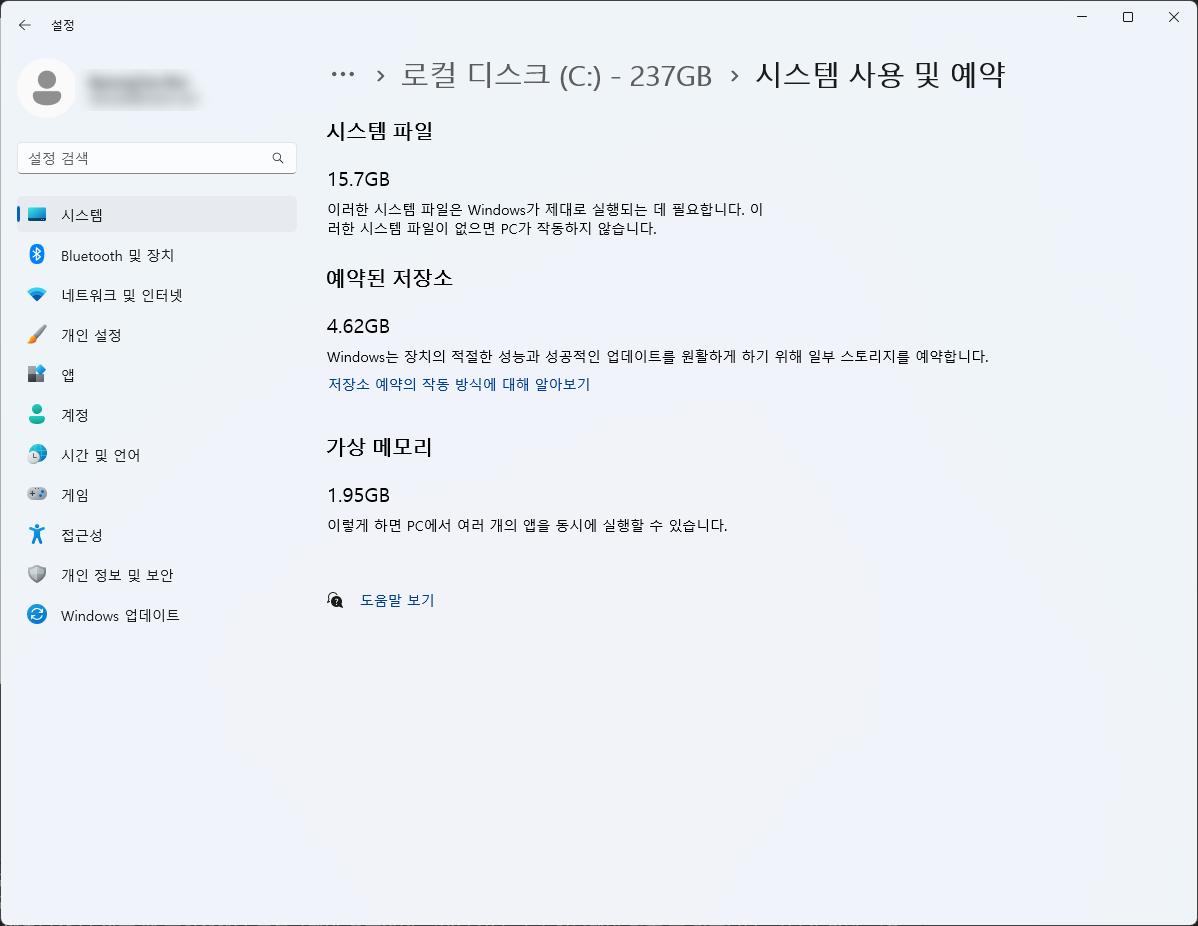Close the Settings window
The height and width of the screenshot is (926, 1198).
pos(1174,17)
